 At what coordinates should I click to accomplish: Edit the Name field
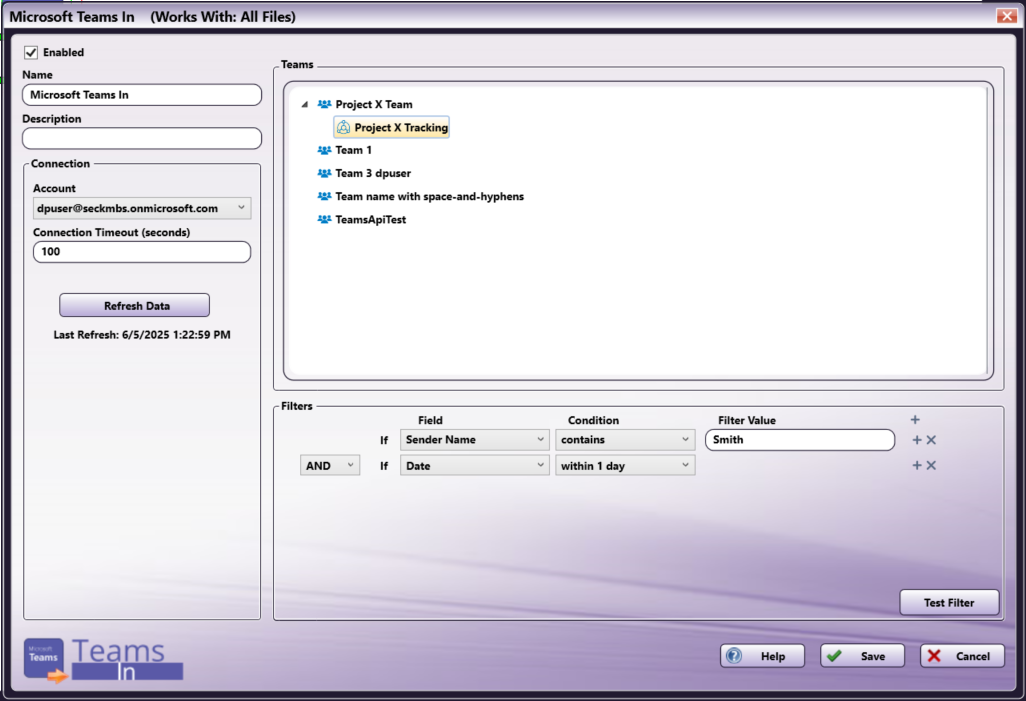point(142,95)
